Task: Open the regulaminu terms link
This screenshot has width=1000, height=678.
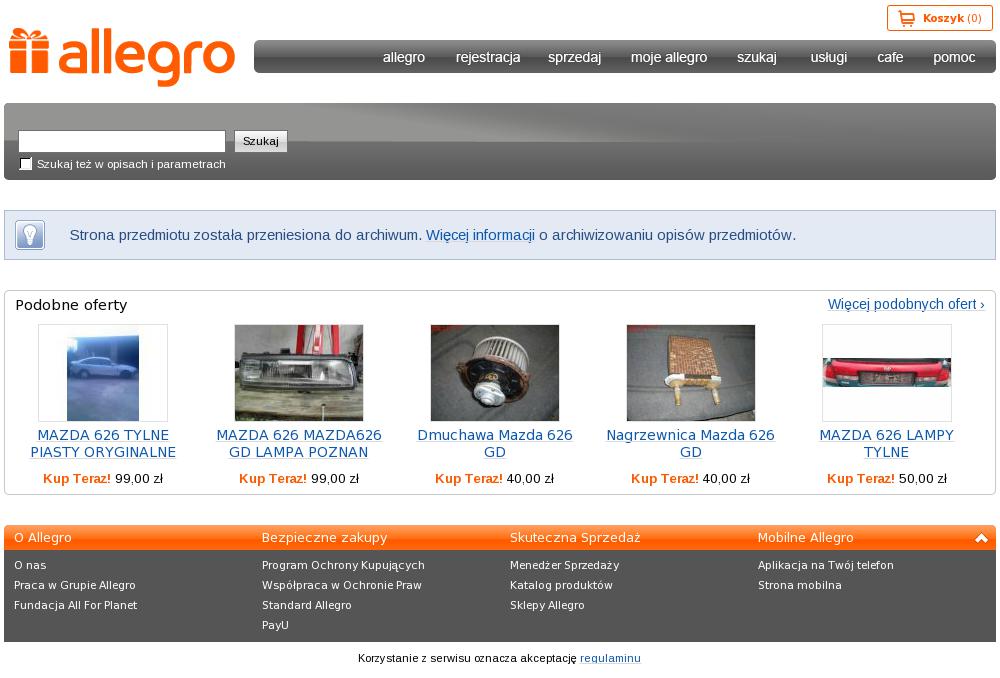Action: [610, 658]
